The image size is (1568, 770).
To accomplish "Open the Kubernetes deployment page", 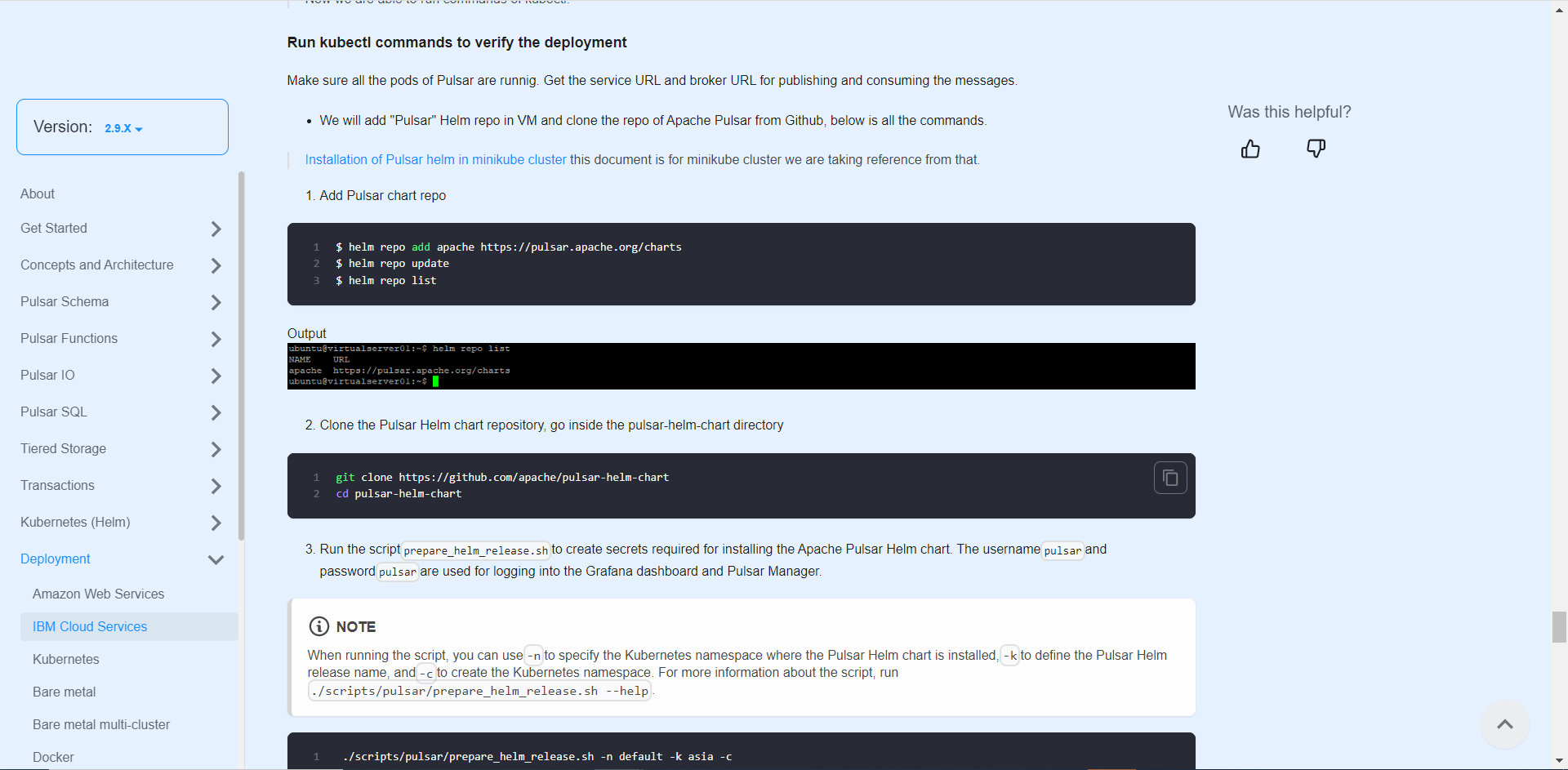I will (x=65, y=659).
